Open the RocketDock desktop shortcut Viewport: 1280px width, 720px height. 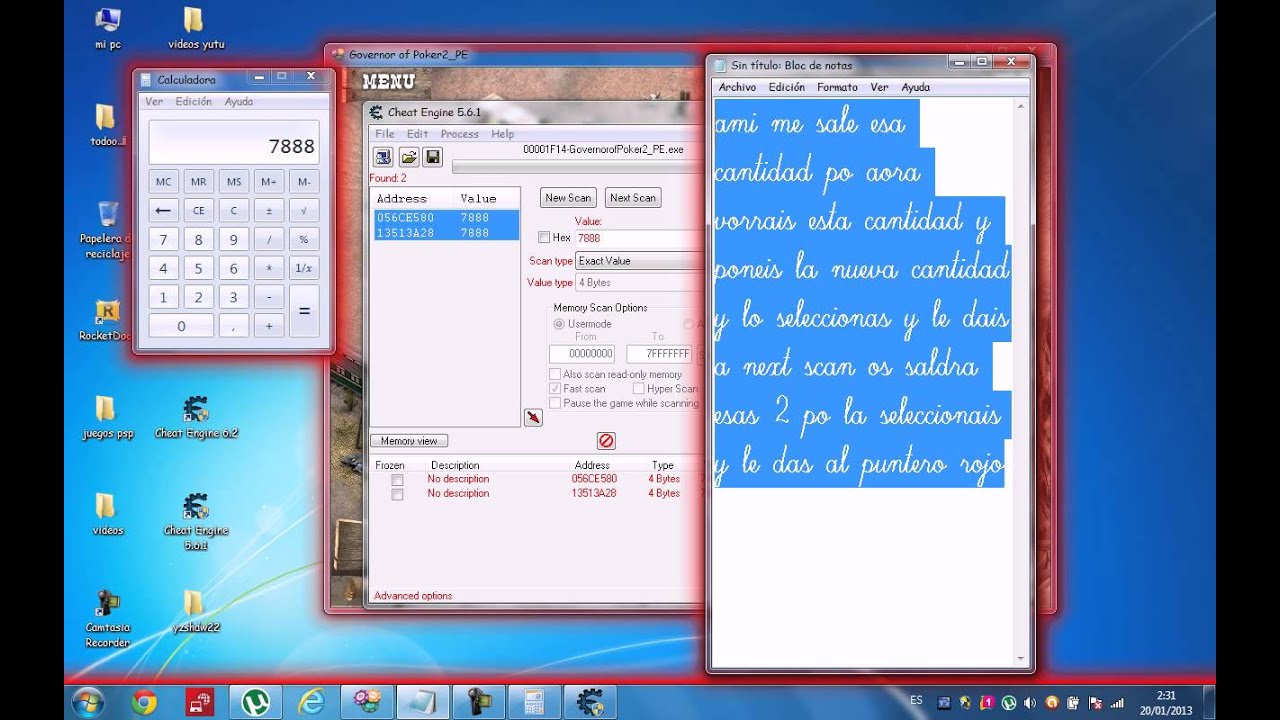coord(107,320)
